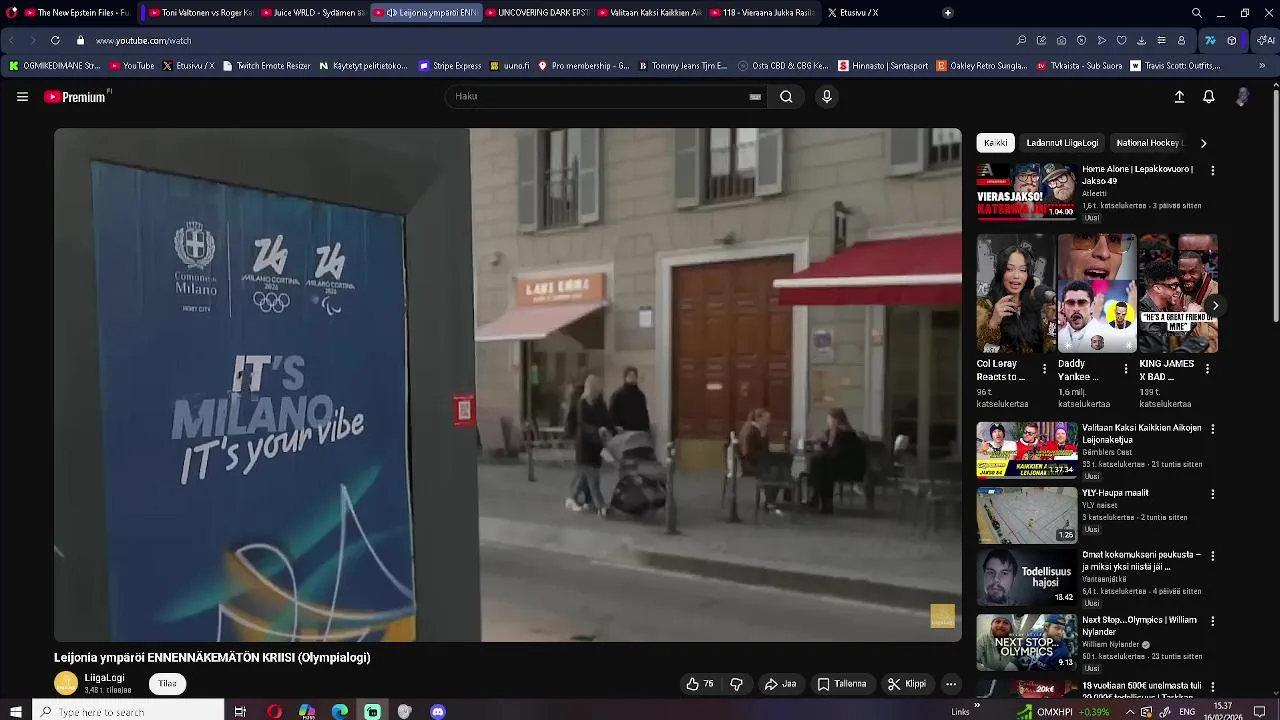Open Opera ad blocker shield icon
The image size is (1280, 720).
(1081, 40)
